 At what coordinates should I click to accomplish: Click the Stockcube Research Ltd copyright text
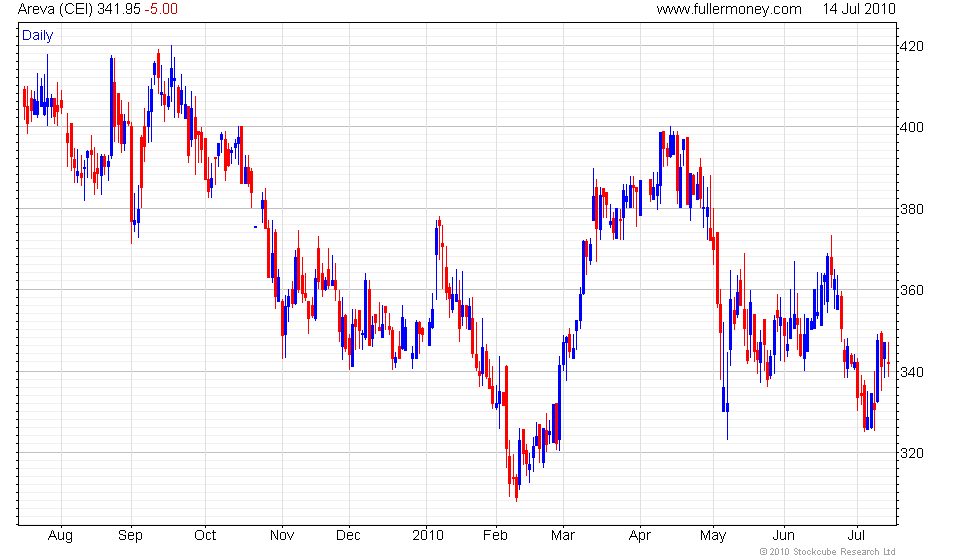(x=828, y=552)
